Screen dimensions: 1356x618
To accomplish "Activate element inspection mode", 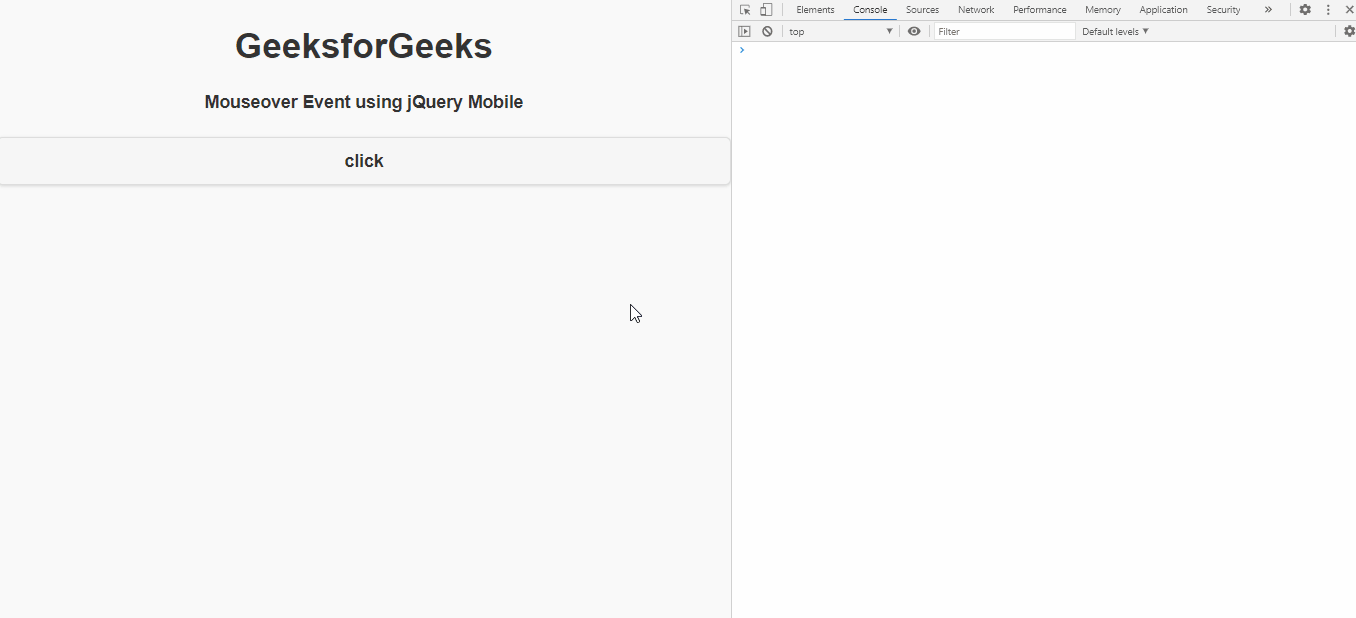I will pyautogui.click(x=744, y=9).
